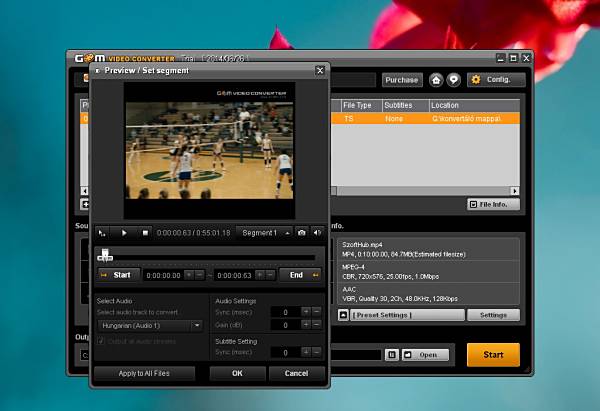Click the frame step icon left of Play
This screenshot has height=411, width=600.
(x=102, y=233)
